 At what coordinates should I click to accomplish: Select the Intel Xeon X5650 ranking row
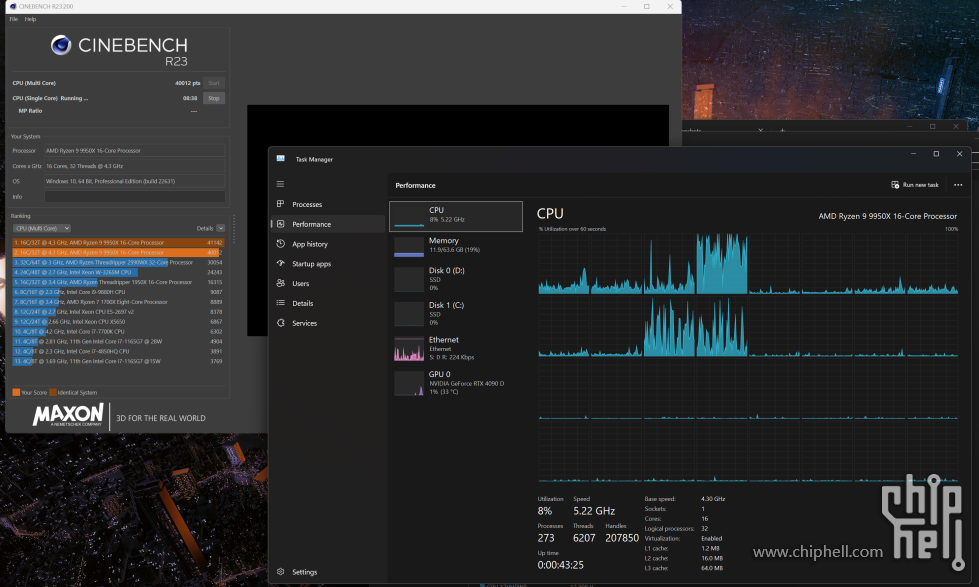point(117,322)
